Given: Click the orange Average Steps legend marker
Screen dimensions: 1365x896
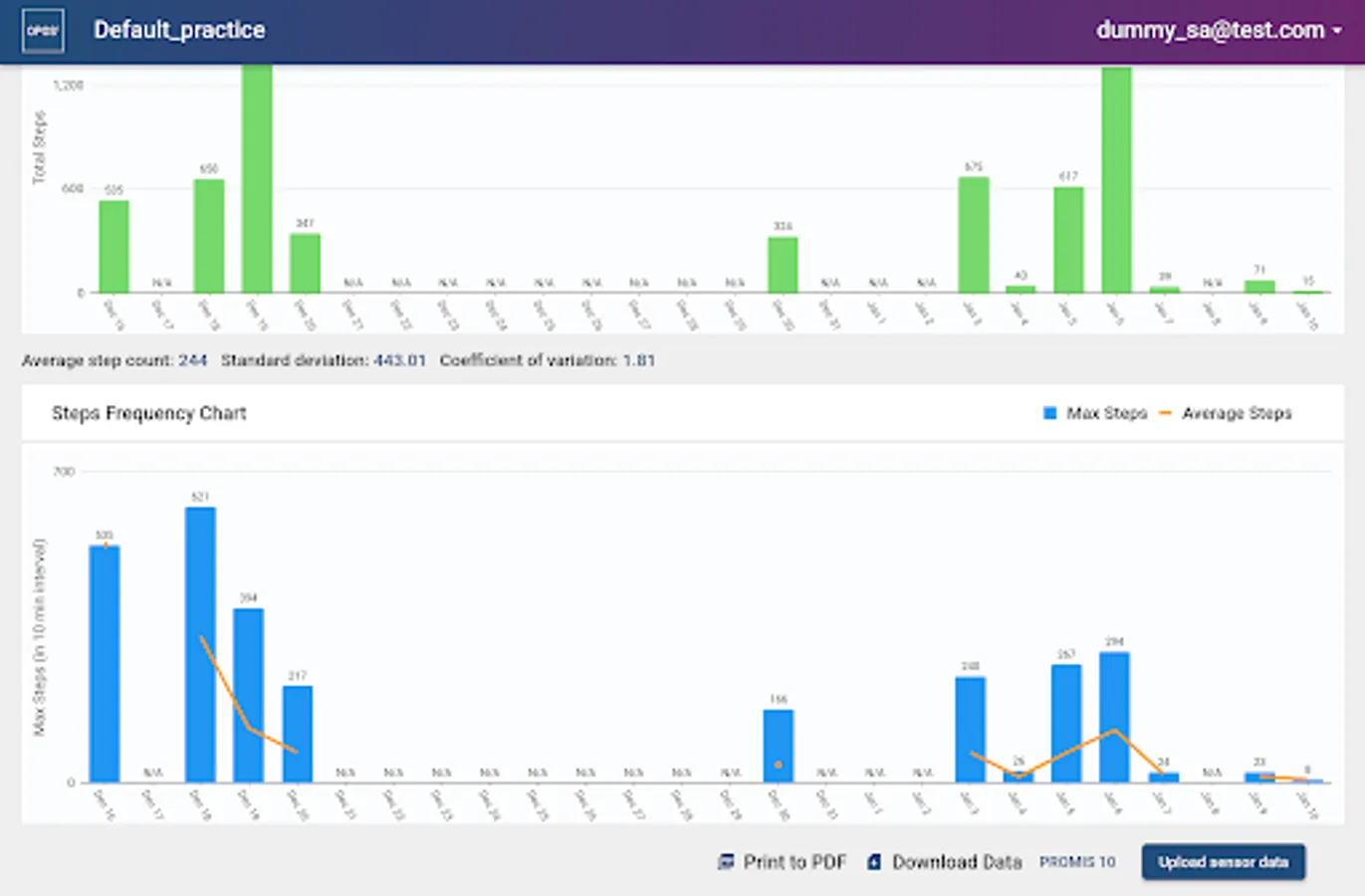Looking at the screenshot, I should (x=1166, y=413).
